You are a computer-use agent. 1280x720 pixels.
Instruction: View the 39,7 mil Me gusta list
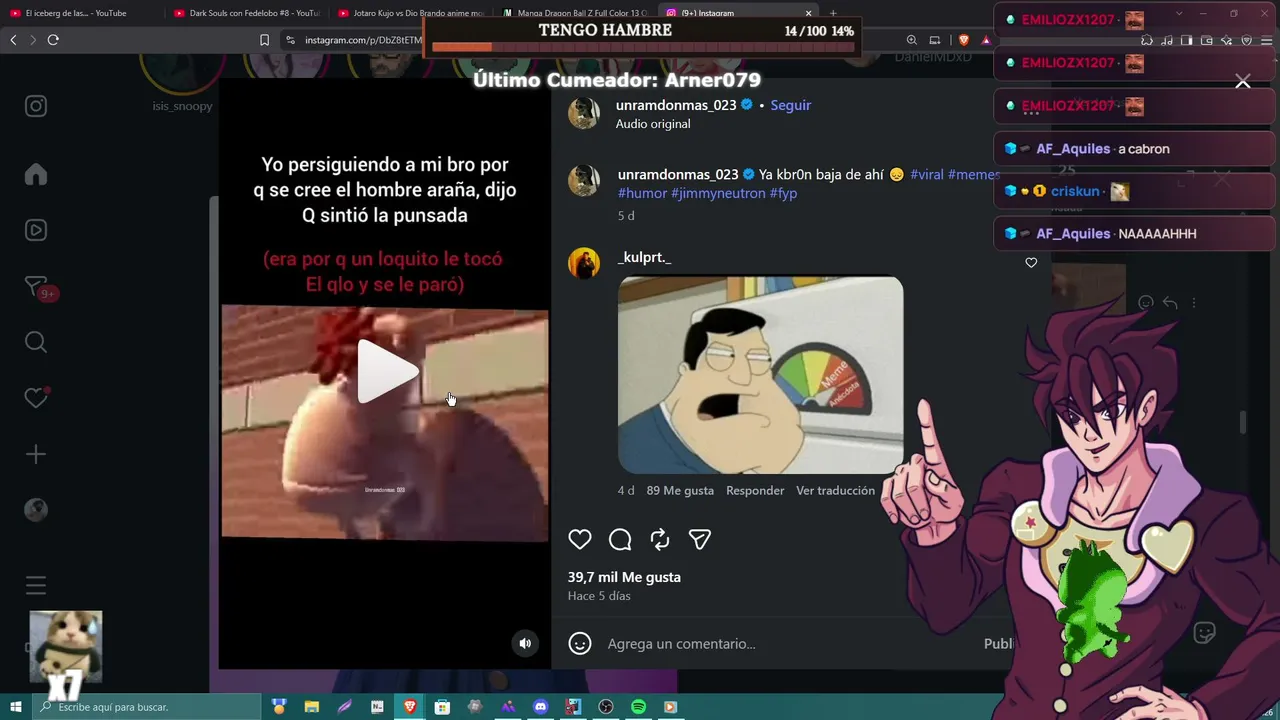pos(624,577)
